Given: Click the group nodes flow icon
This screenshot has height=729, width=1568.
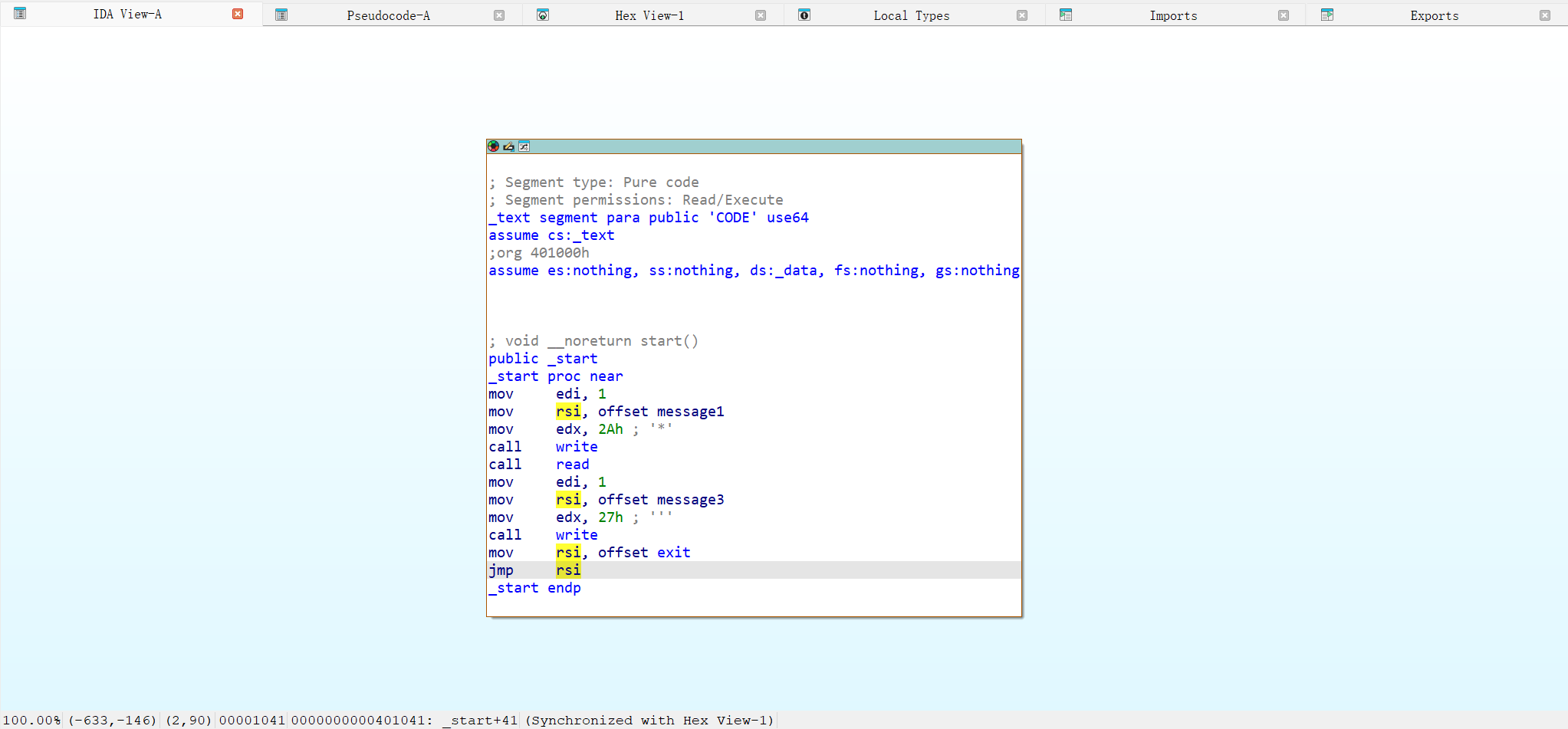Looking at the screenshot, I should coord(524,146).
